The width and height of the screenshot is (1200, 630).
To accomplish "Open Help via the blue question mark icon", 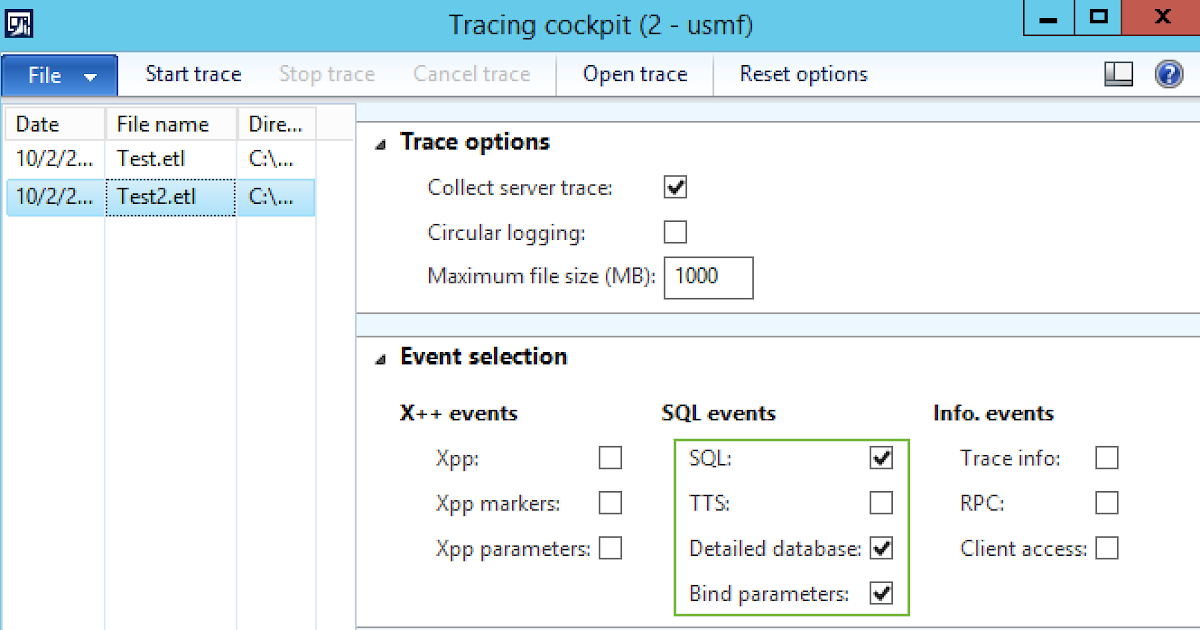I will pos(1169,74).
